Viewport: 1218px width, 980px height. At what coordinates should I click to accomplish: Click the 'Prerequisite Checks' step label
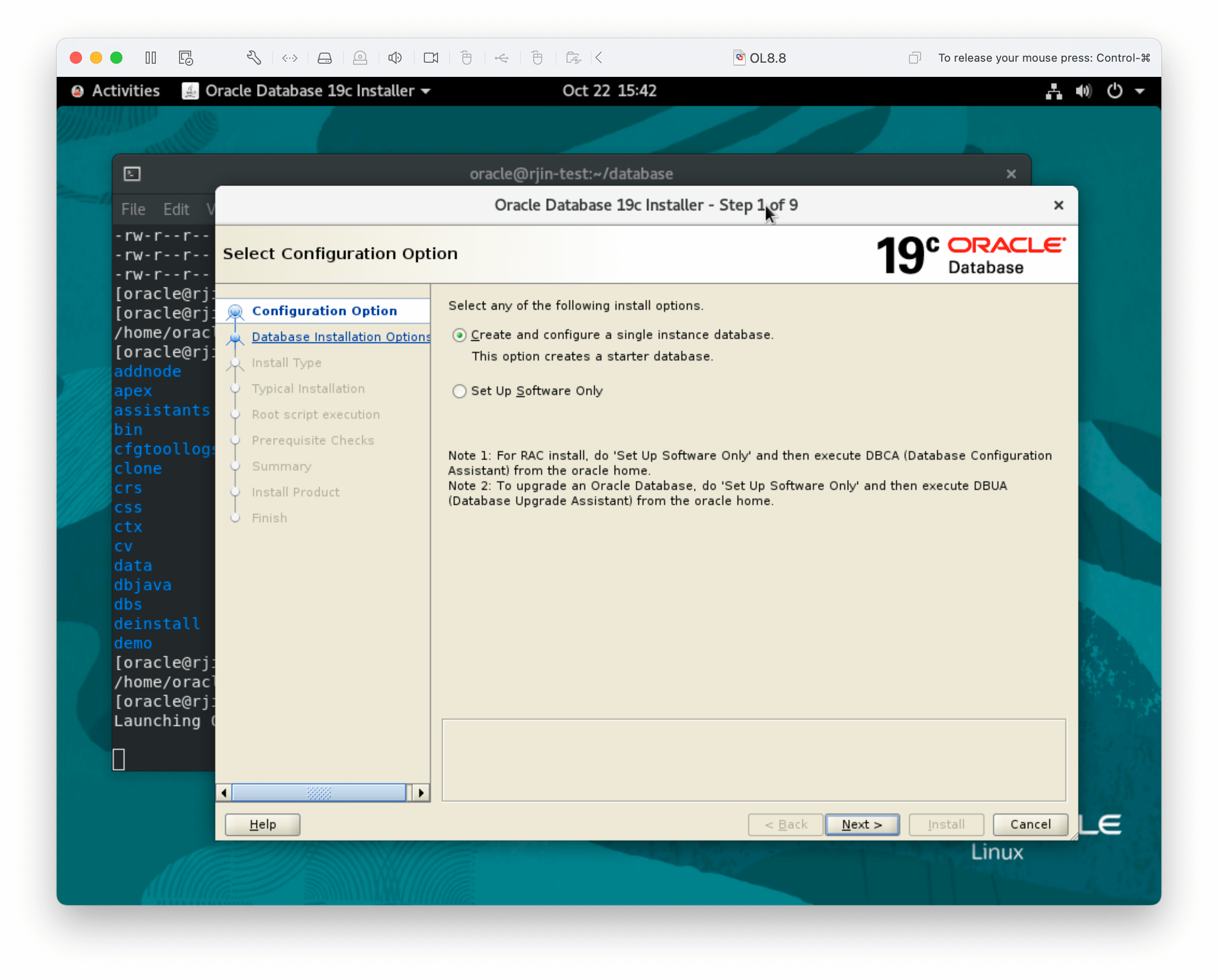pos(313,440)
